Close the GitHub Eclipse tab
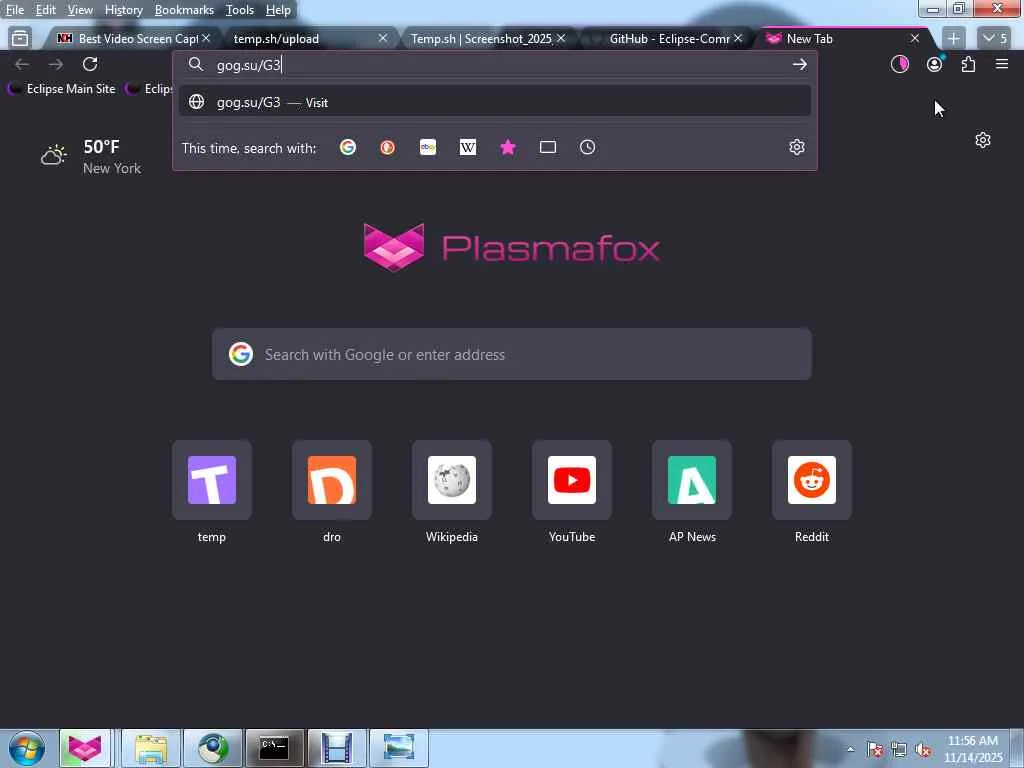This screenshot has height=768, width=1024. point(737,39)
